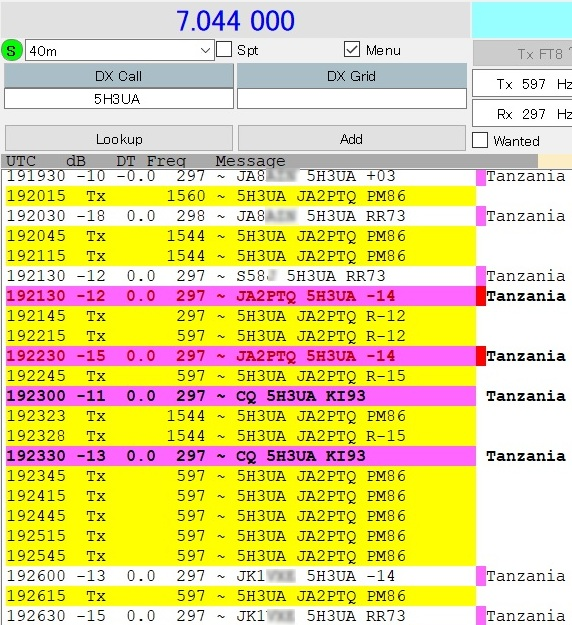Click the 7.044 000 frequency display
572x625 pixels.
[235, 21]
